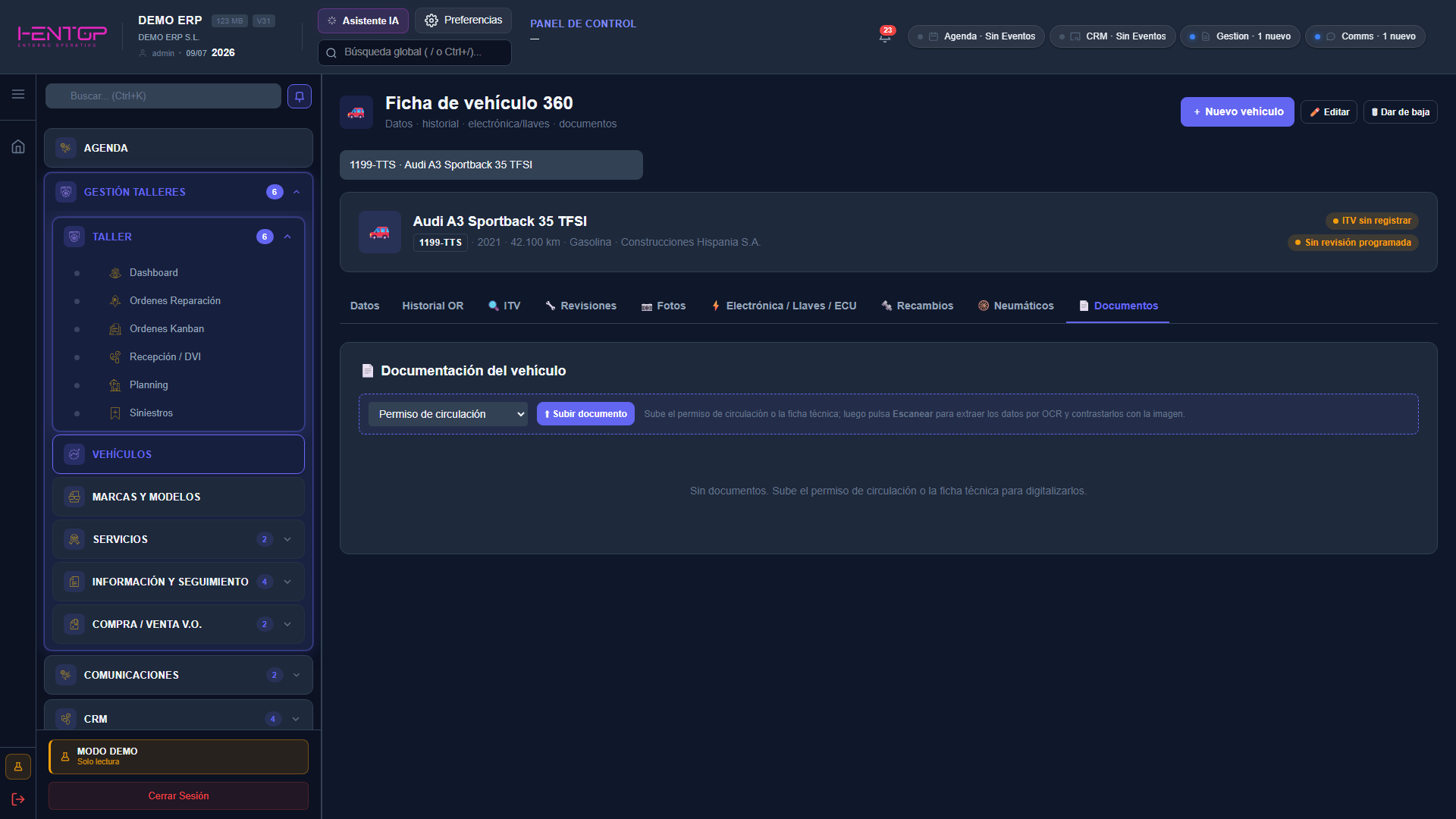Focus the sidebar Buscar search field

(x=163, y=96)
